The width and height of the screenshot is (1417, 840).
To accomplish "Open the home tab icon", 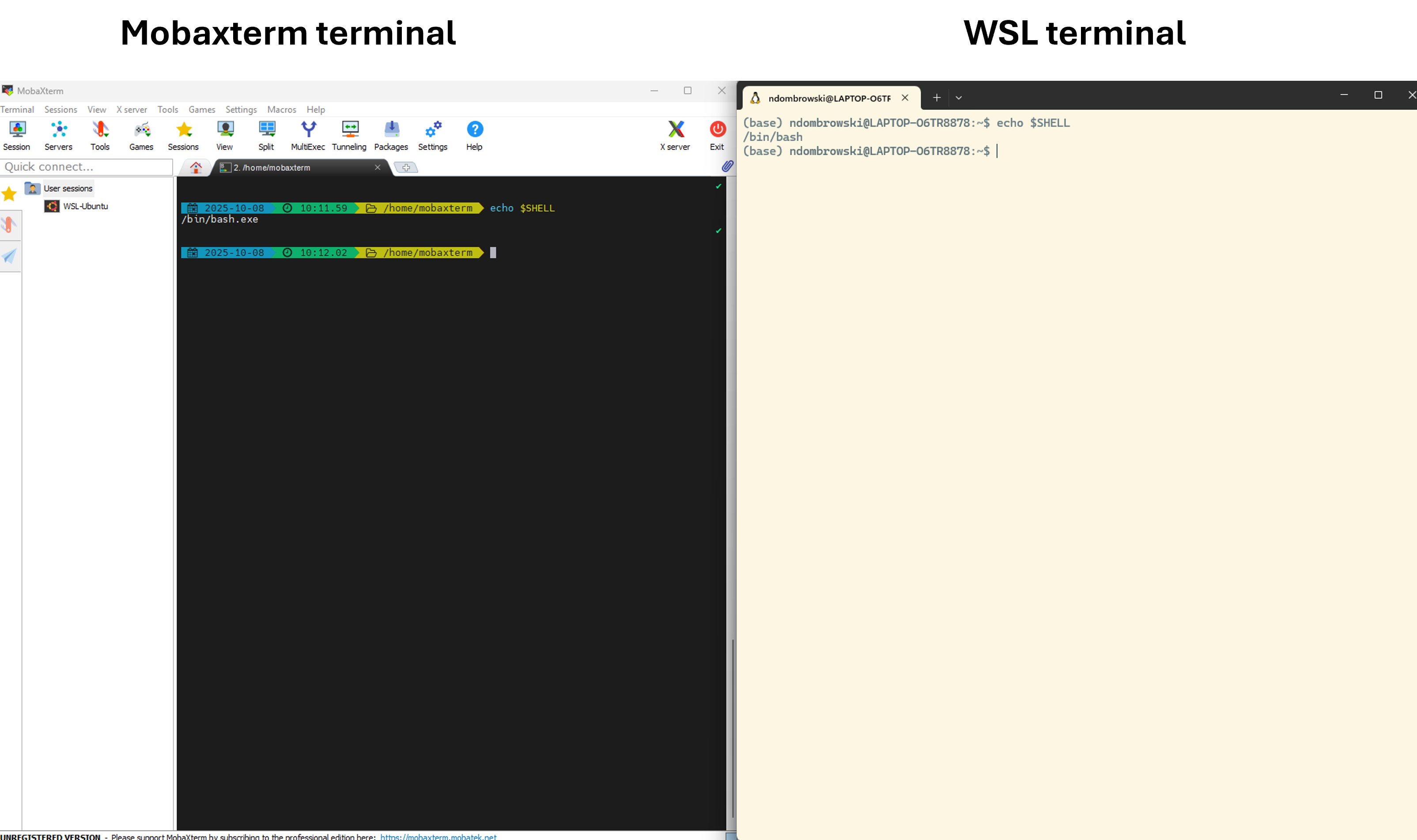I will click(x=196, y=168).
